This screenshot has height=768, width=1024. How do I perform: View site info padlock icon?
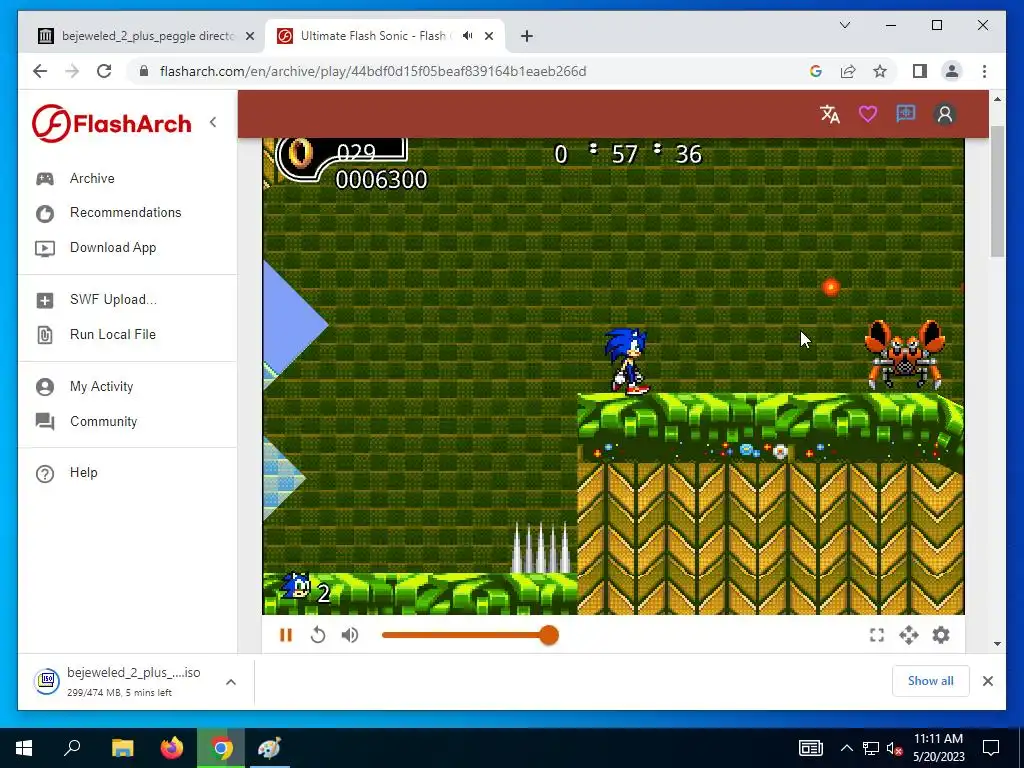click(144, 71)
